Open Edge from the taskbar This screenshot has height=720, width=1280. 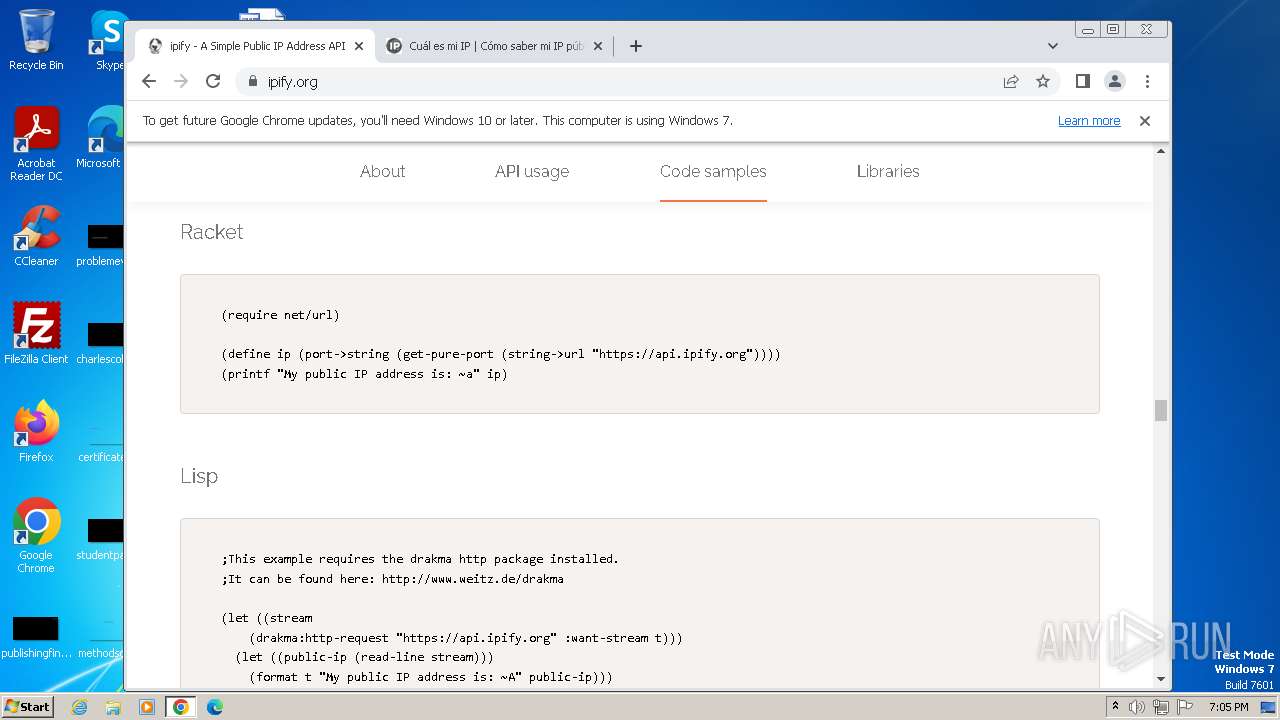(x=214, y=707)
